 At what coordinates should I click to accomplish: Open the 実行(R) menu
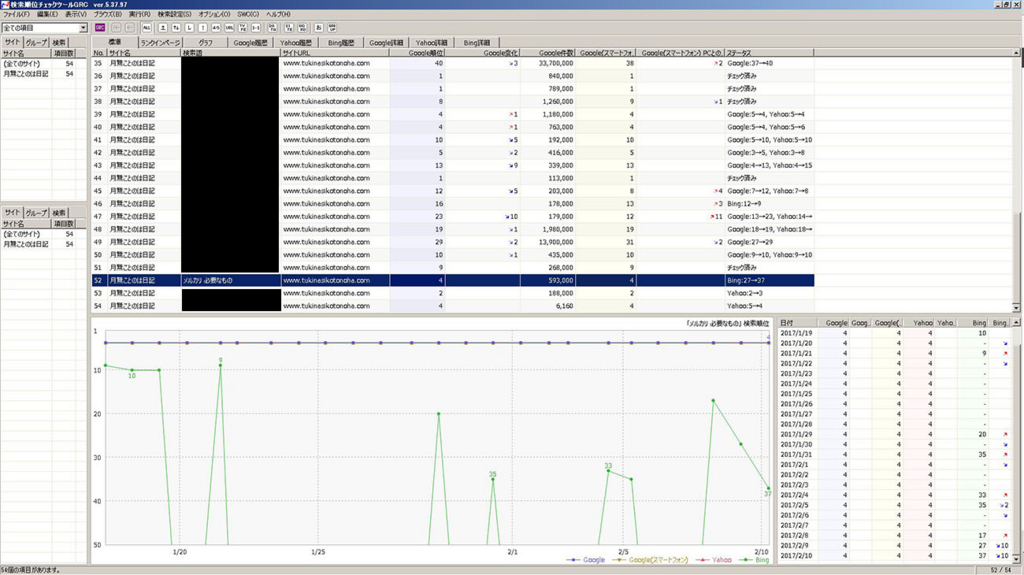click(140, 14)
